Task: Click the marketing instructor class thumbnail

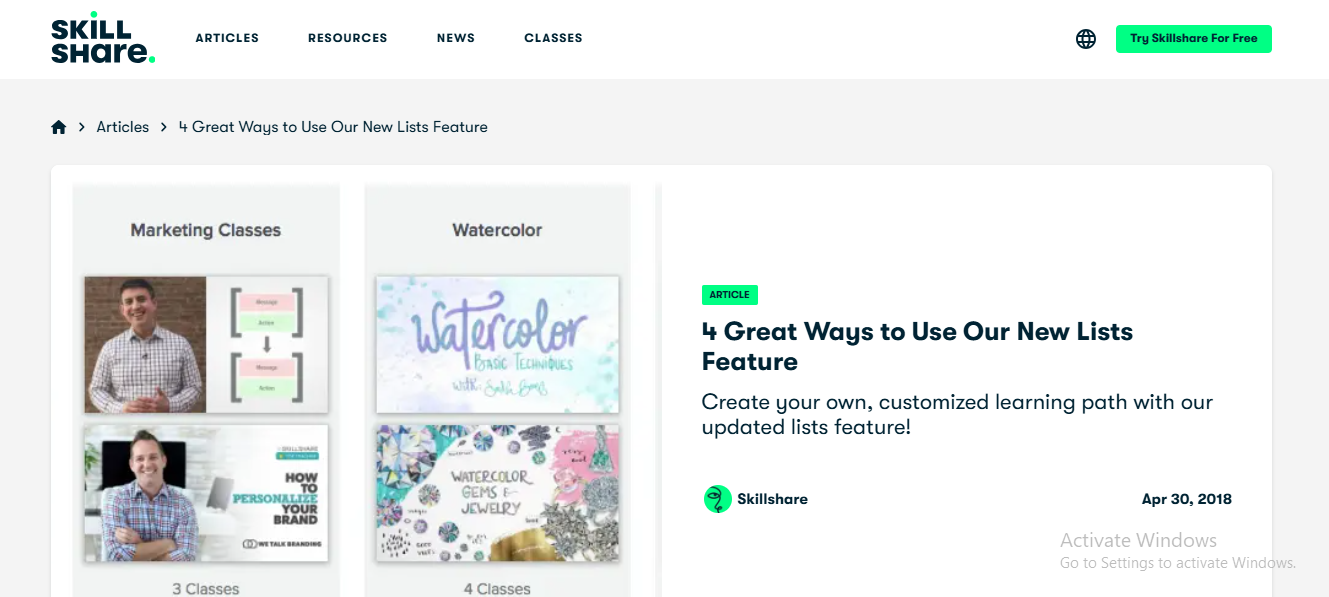Action: 205,344
